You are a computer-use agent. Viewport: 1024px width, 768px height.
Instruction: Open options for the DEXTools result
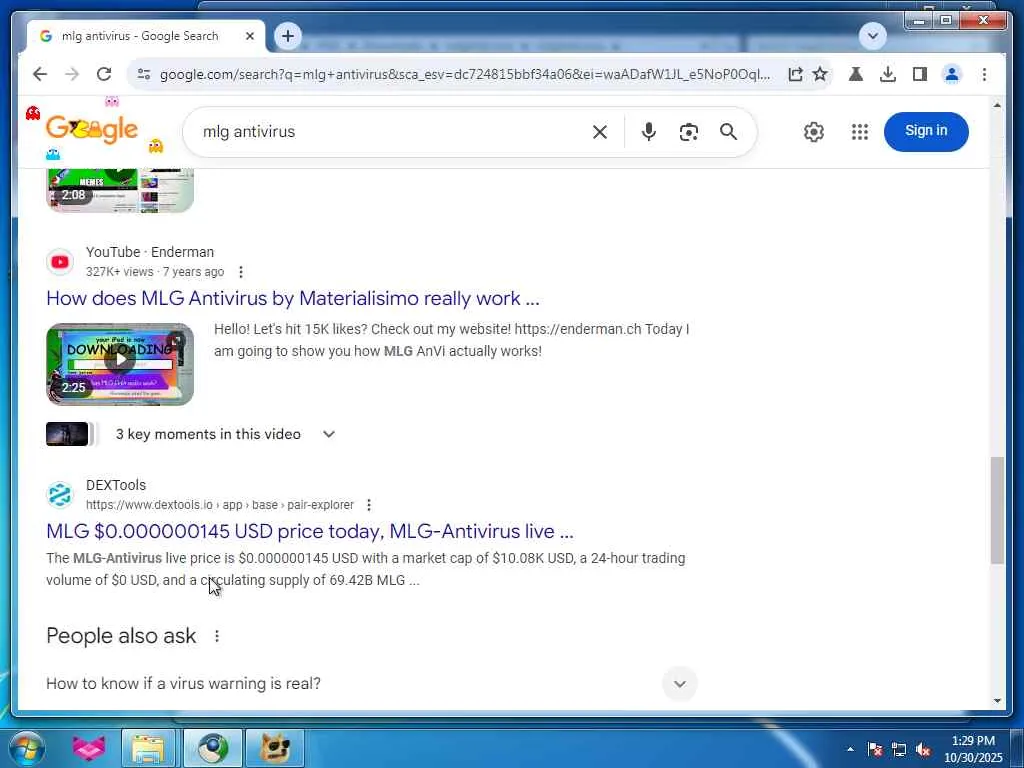[369, 505]
